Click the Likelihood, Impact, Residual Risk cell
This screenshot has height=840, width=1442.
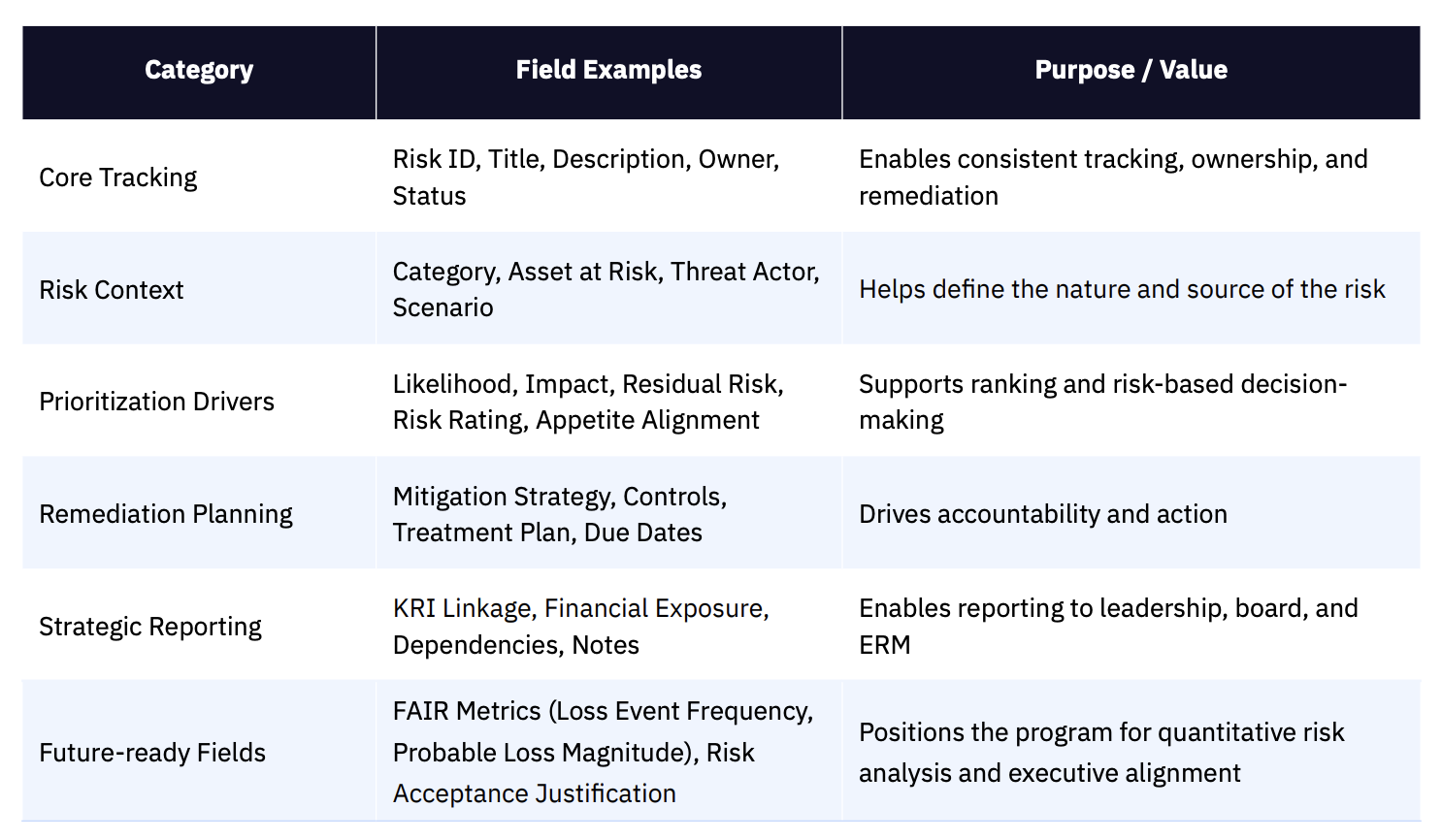(x=588, y=402)
